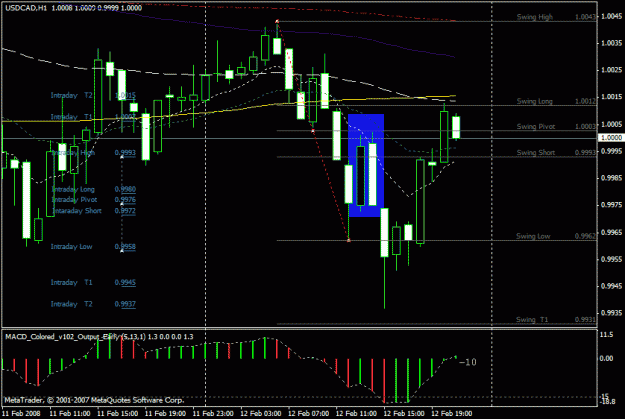Click the Intraday Long label
The width and height of the screenshot is (625, 419).
tap(73, 189)
